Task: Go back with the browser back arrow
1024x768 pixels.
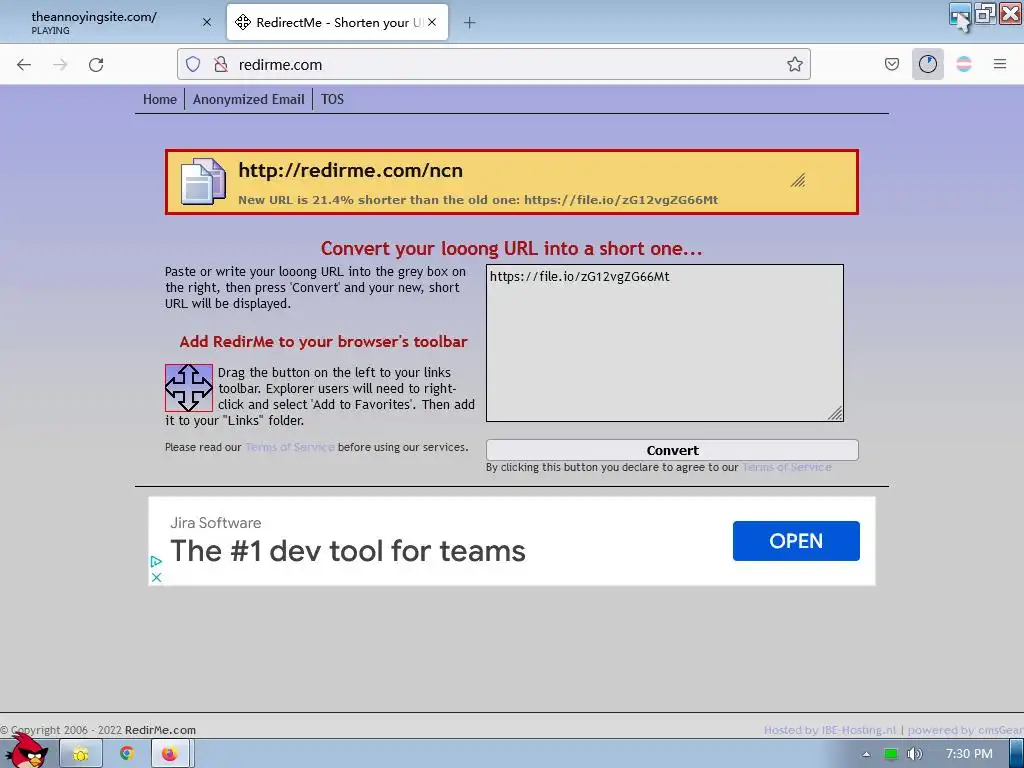Action: (x=24, y=65)
